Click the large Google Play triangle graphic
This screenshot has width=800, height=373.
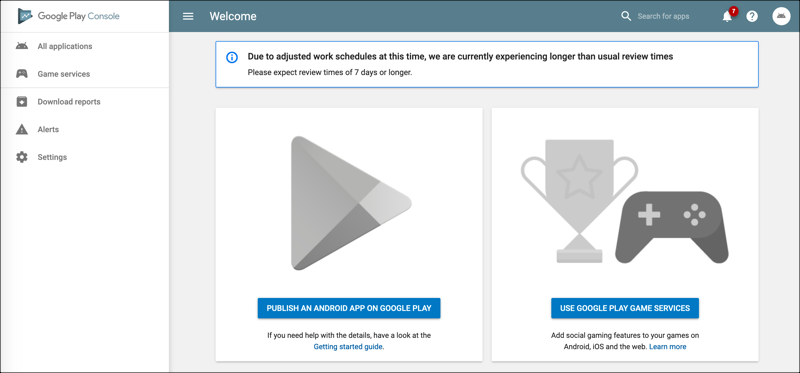point(351,203)
